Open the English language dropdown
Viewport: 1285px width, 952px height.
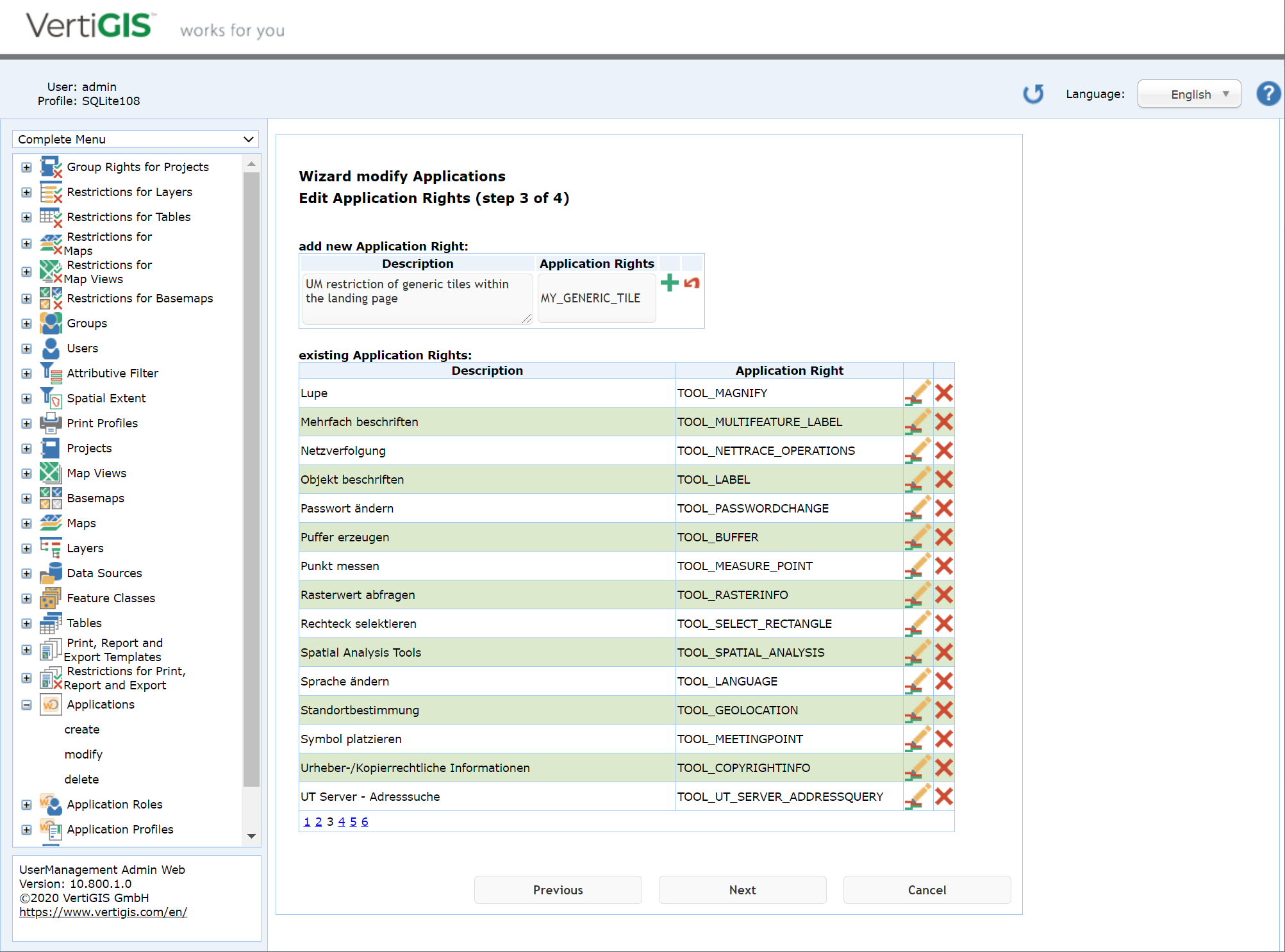tap(1189, 94)
